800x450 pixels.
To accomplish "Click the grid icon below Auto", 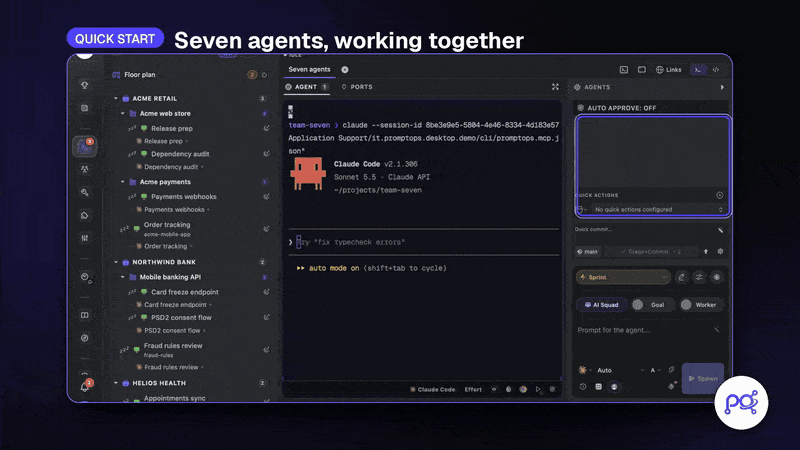I will [598, 386].
